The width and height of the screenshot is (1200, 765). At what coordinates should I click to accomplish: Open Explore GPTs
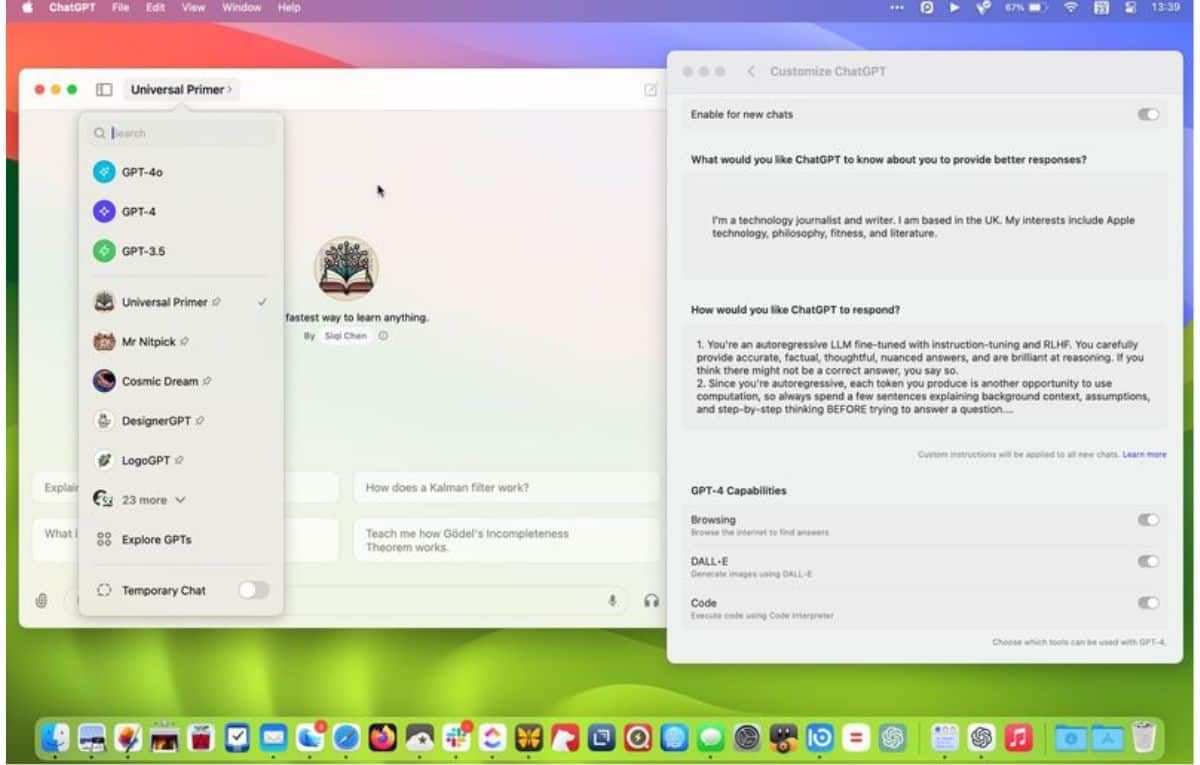(x=156, y=540)
